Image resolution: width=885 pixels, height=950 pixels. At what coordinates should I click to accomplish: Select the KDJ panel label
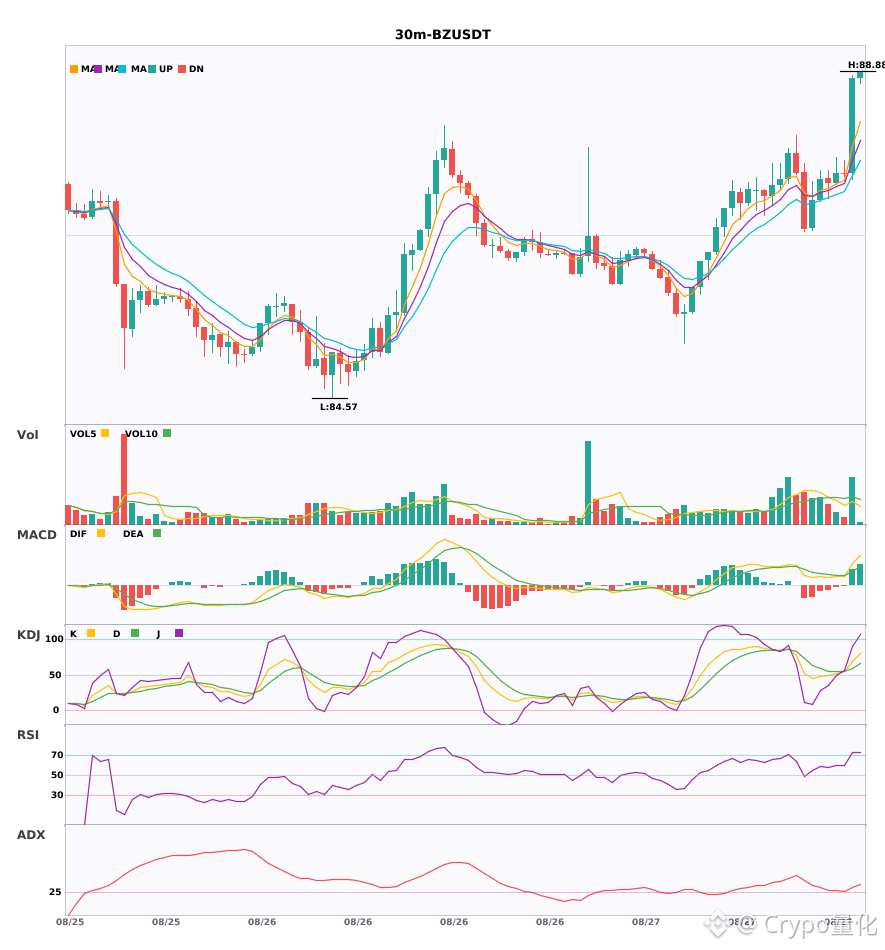click(x=28, y=635)
